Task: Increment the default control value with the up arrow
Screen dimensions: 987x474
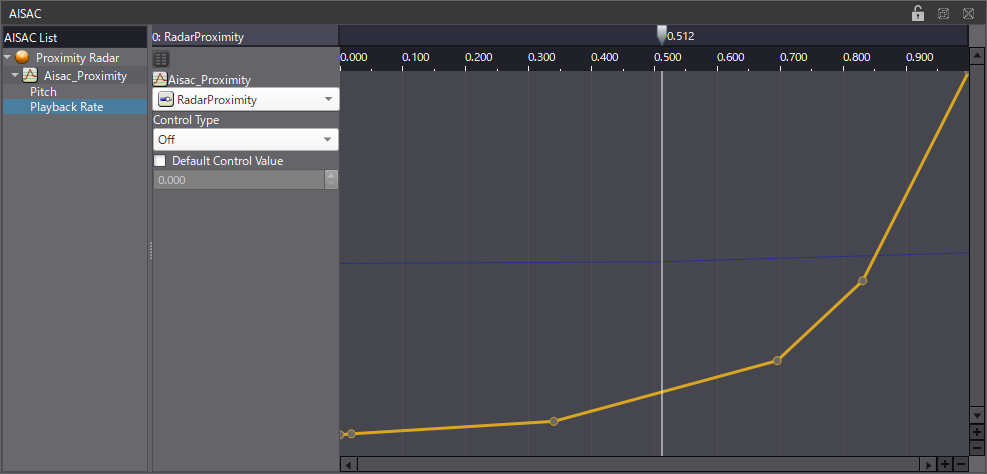Action: [331, 176]
